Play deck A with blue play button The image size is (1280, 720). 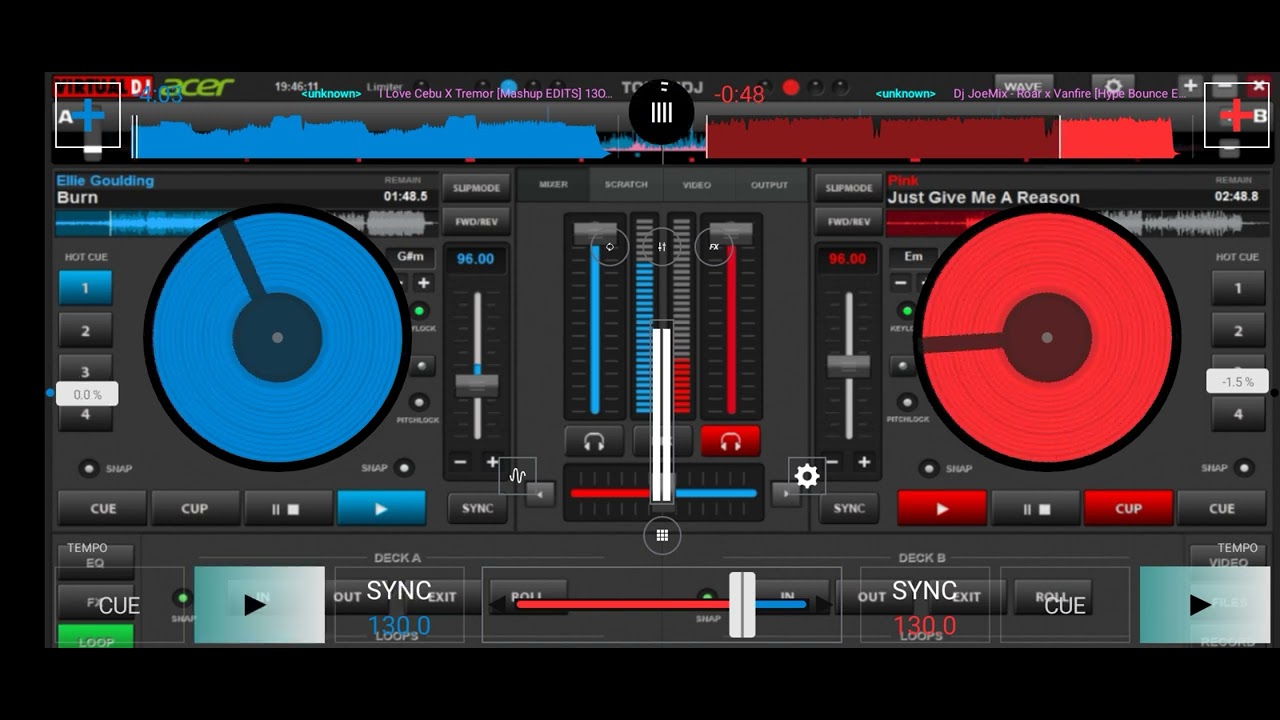[x=381, y=508]
